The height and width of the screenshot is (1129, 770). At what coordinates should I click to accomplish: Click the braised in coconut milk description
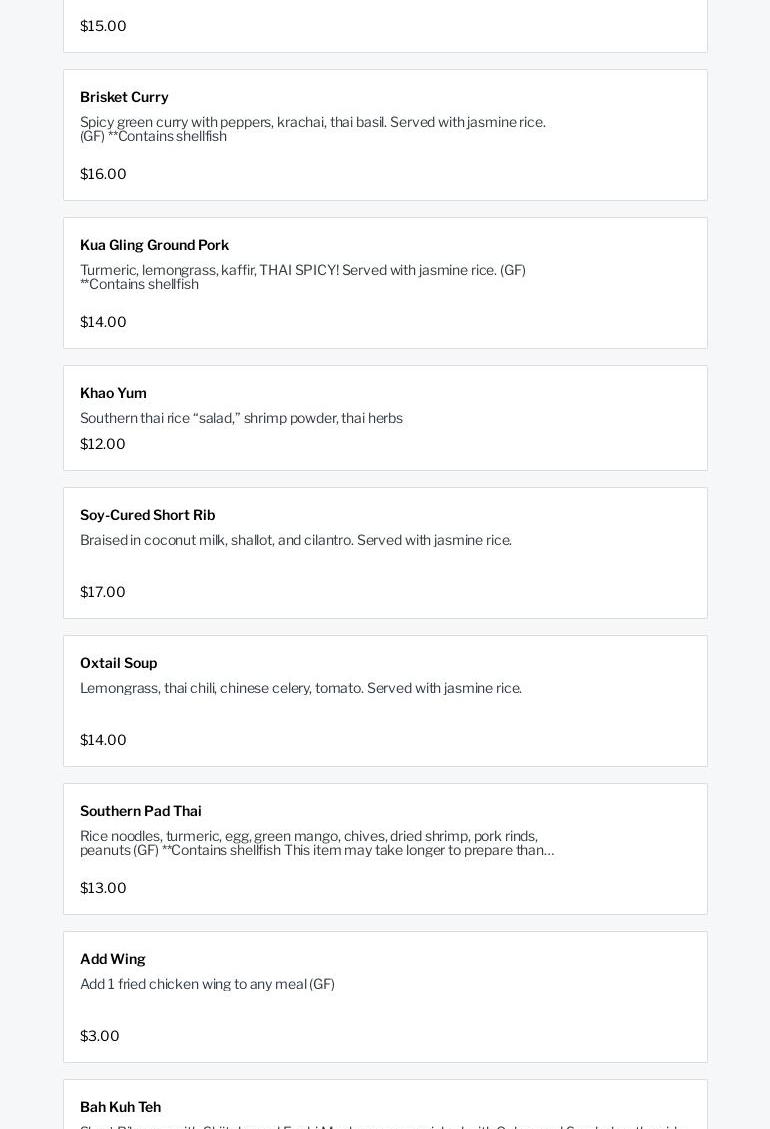[x=295, y=540]
